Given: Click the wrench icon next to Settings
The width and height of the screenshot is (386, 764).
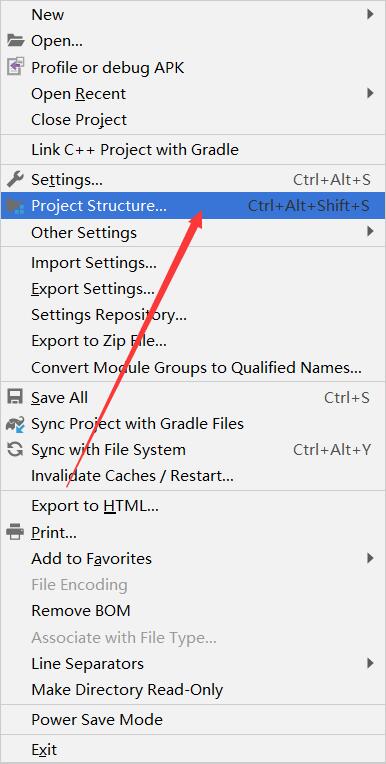Looking at the screenshot, I should [16, 180].
